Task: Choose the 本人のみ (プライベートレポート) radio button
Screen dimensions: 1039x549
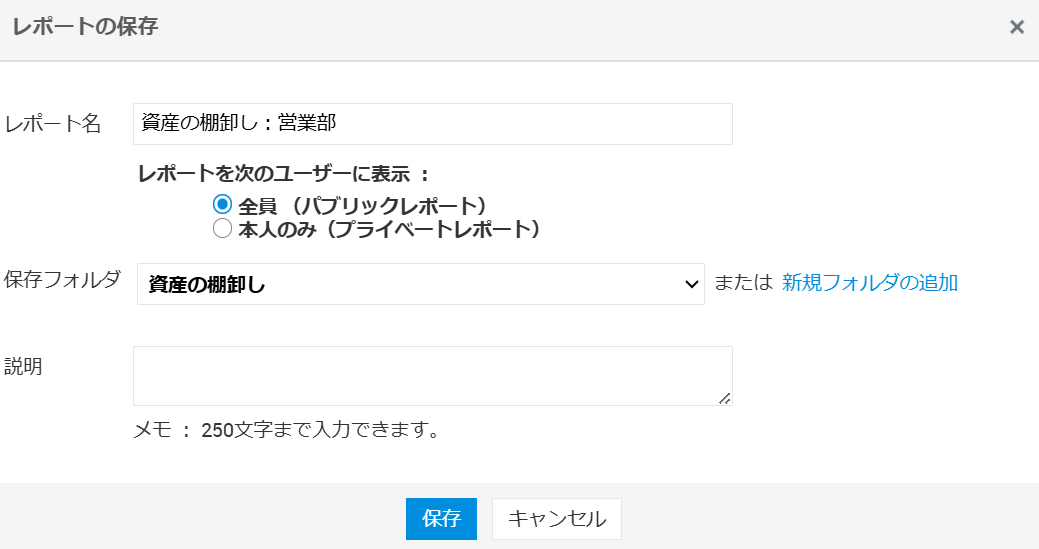Action: tap(223, 229)
